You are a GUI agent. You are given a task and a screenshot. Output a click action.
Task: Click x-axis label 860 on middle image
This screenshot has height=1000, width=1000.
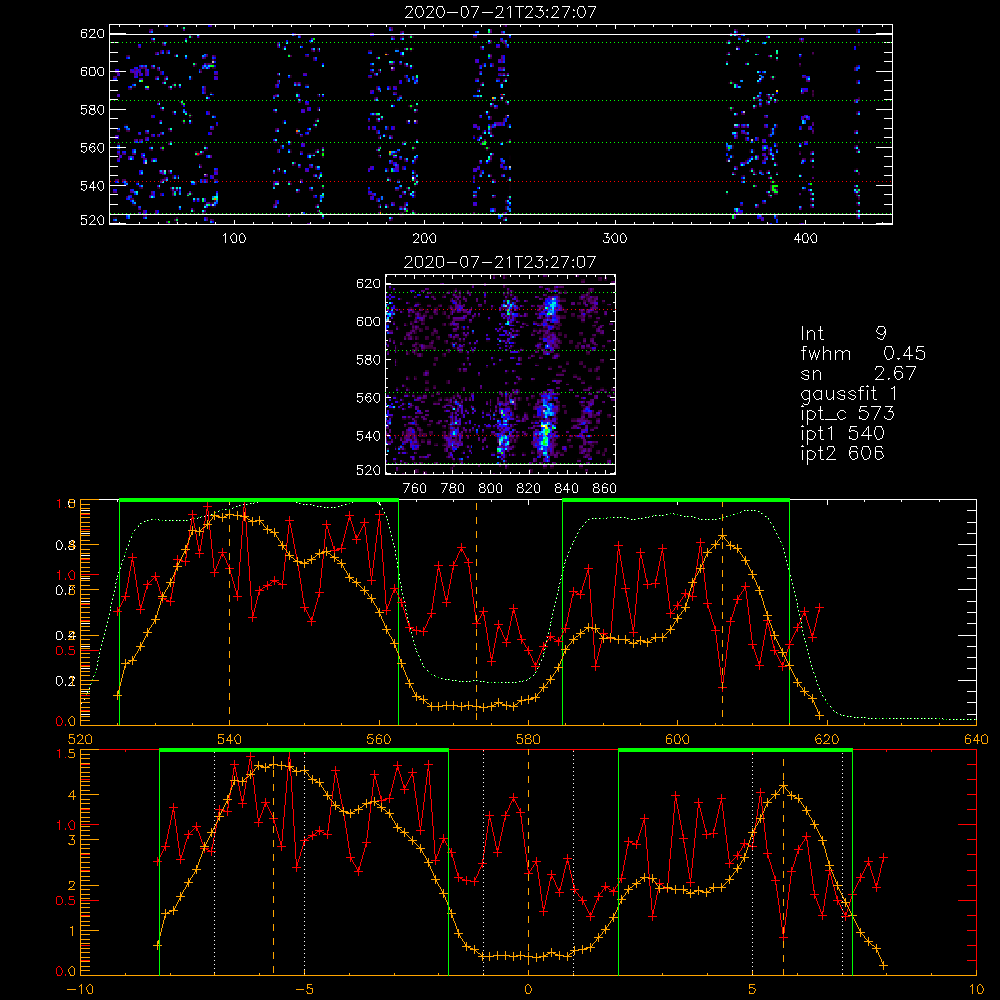point(605,489)
